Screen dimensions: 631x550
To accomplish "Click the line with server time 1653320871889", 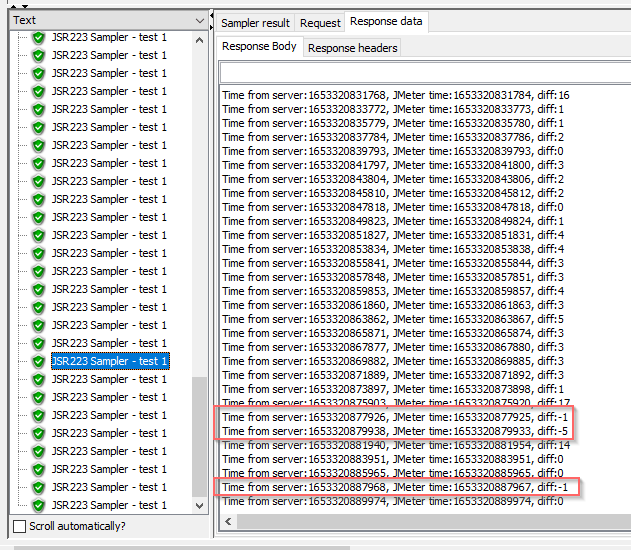I will tap(393, 375).
